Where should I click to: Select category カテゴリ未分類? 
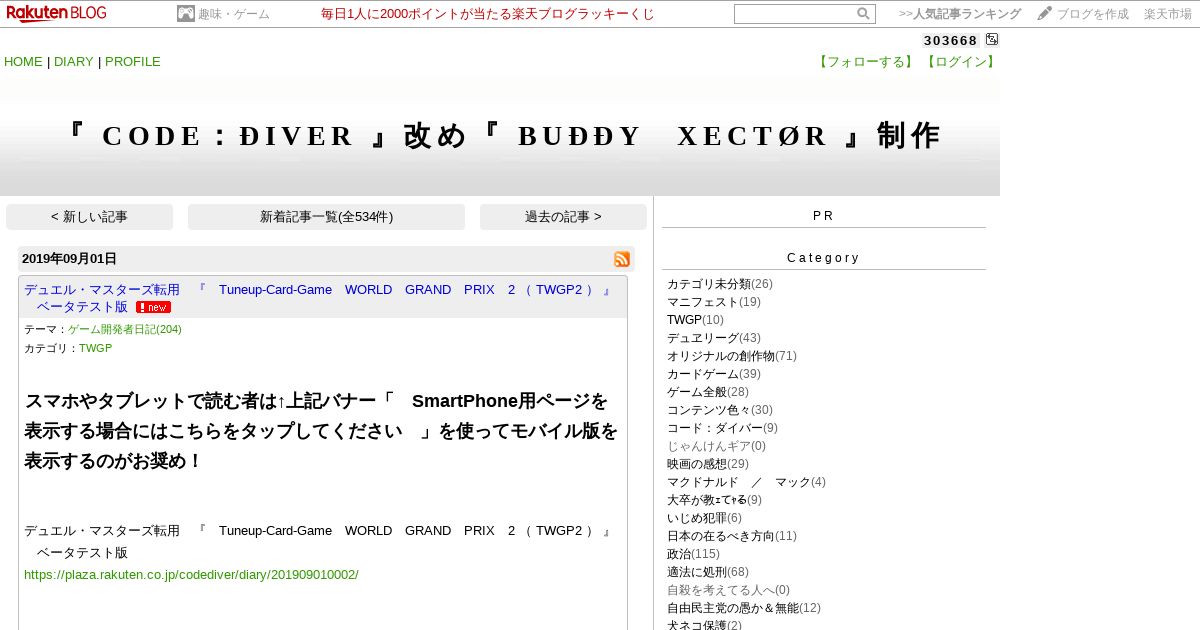pos(709,284)
